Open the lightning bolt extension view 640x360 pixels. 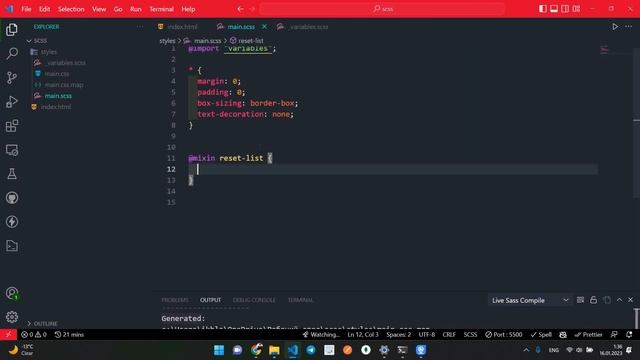[x=12, y=222]
